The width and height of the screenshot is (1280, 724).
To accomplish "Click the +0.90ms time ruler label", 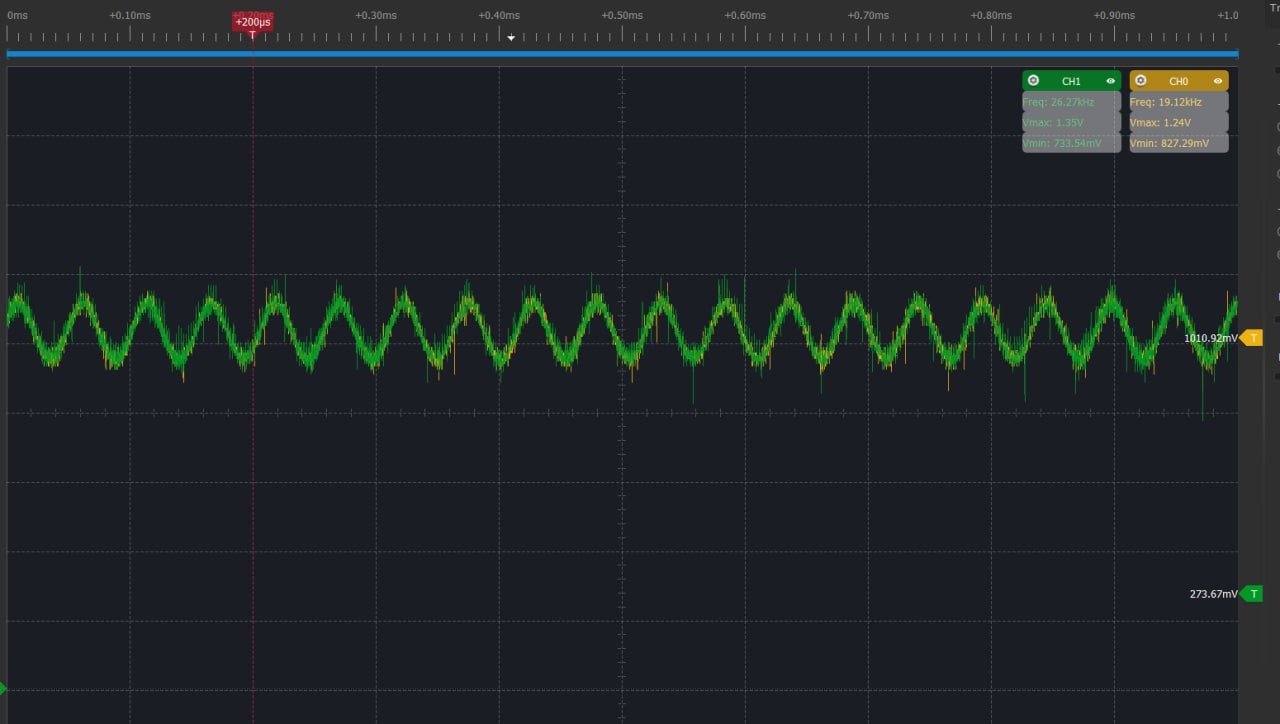I will click(x=1114, y=15).
